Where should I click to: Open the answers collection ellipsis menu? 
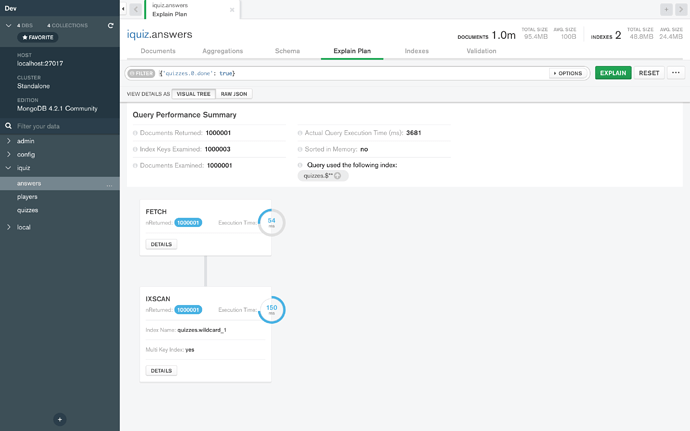110,184
